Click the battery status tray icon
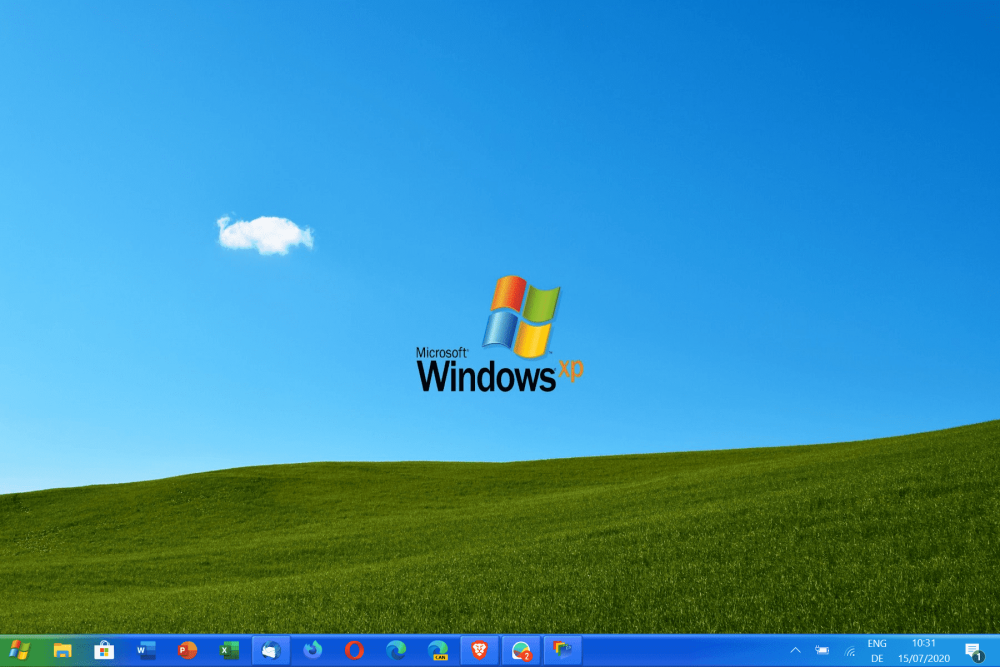 tap(822, 650)
